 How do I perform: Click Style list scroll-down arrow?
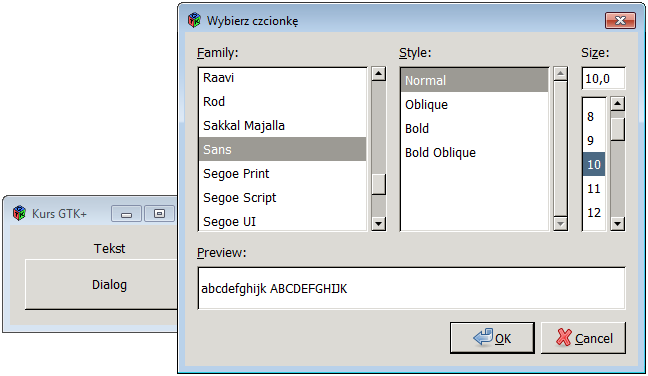click(x=560, y=224)
